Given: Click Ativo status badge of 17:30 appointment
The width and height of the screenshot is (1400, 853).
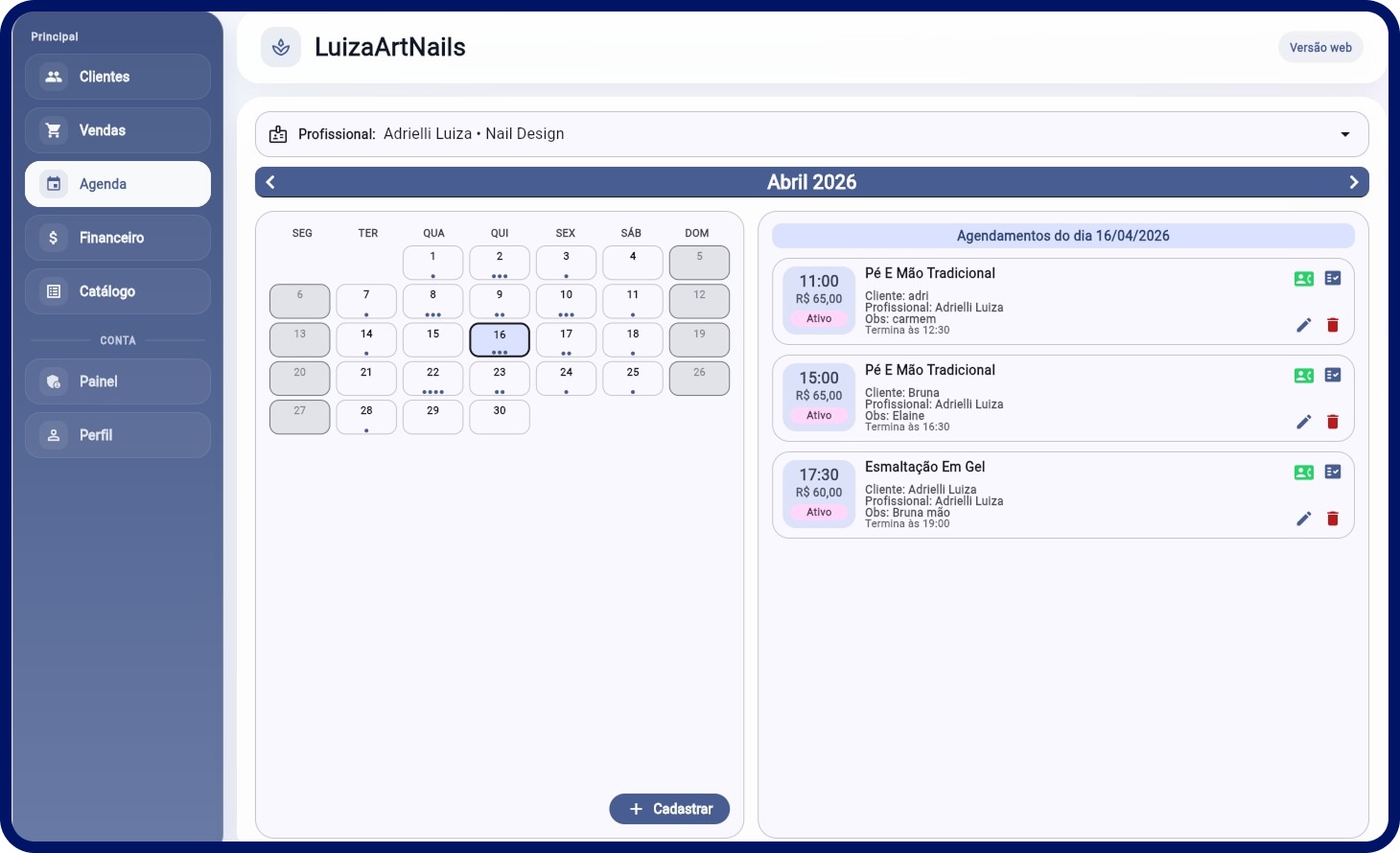Looking at the screenshot, I should [x=819, y=512].
